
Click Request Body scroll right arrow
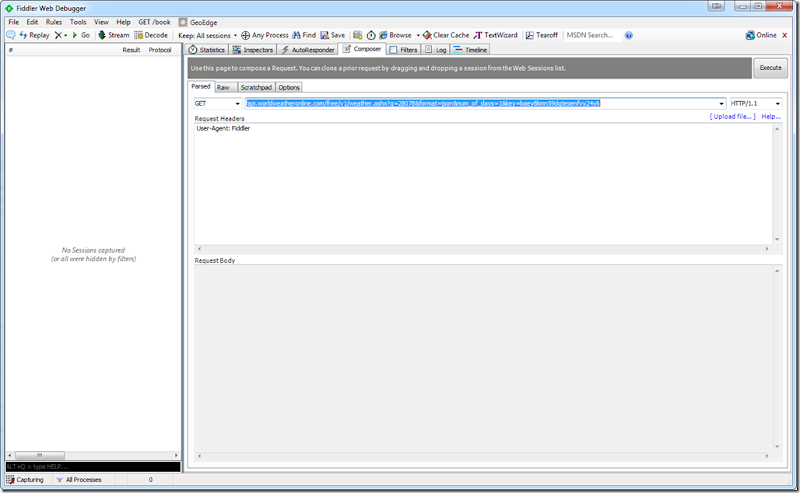click(766, 456)
